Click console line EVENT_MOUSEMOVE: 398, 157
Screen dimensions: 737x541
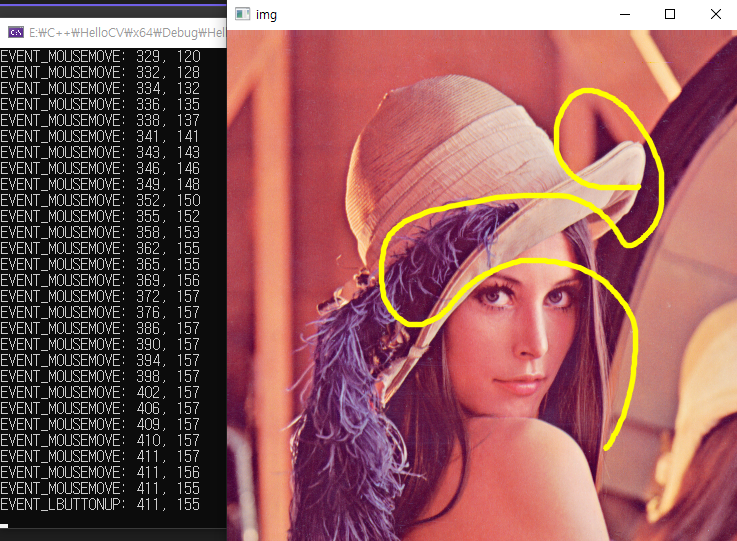(x=100, y=376)
